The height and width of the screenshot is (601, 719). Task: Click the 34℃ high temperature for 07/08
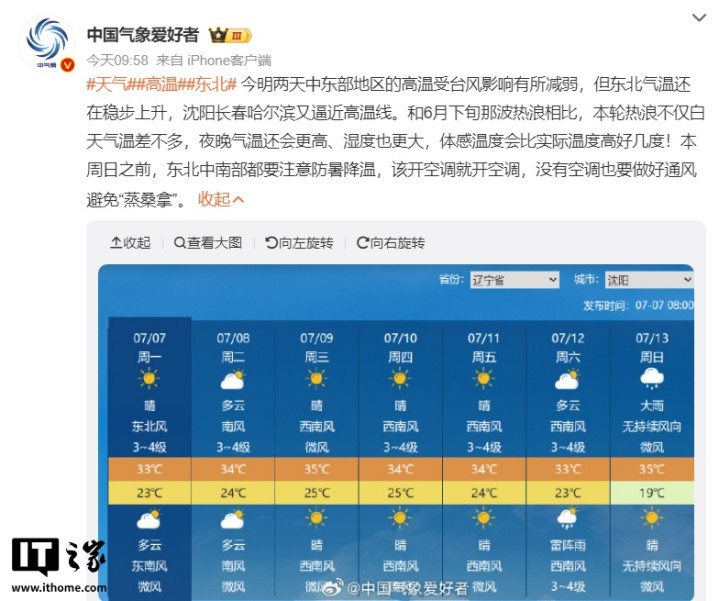tap(233, 469)
